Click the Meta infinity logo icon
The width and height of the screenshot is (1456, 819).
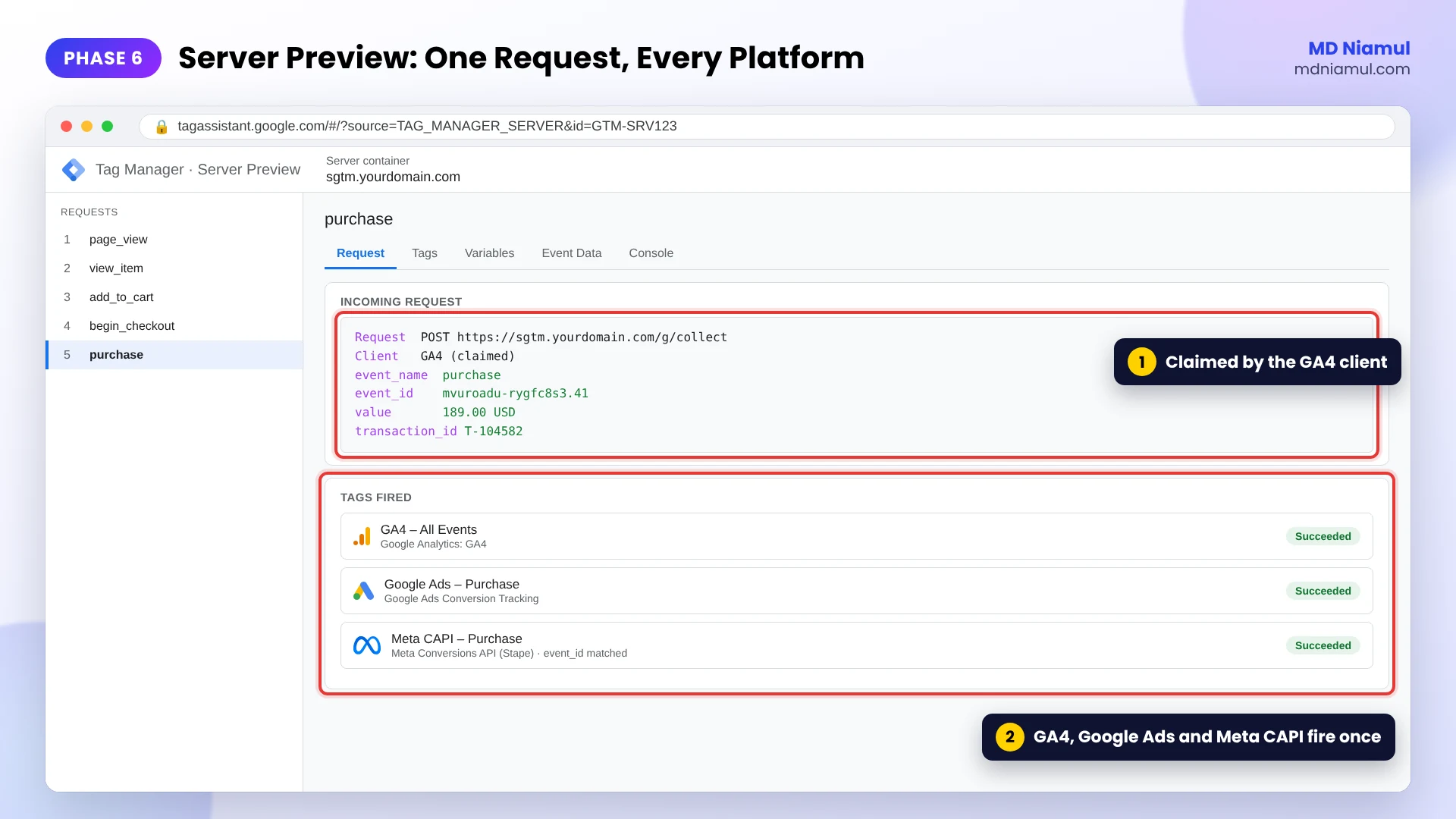coord(367,645)
